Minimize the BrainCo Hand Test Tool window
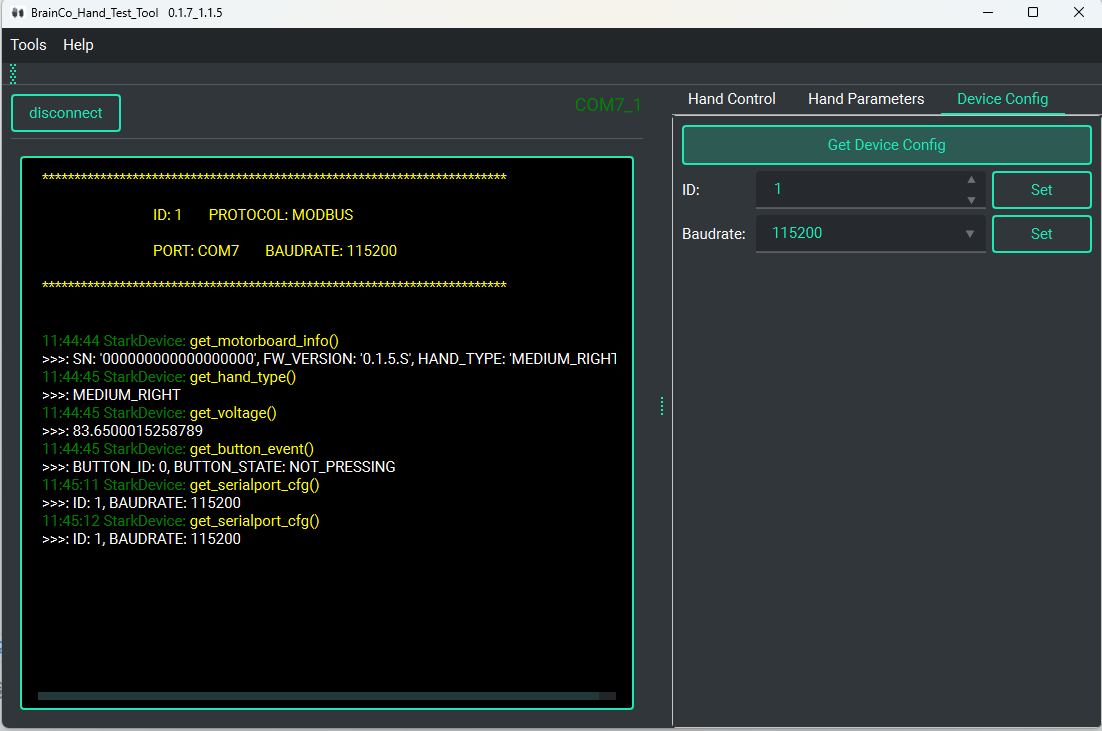The image size is (1102, 731). (988, 13)
